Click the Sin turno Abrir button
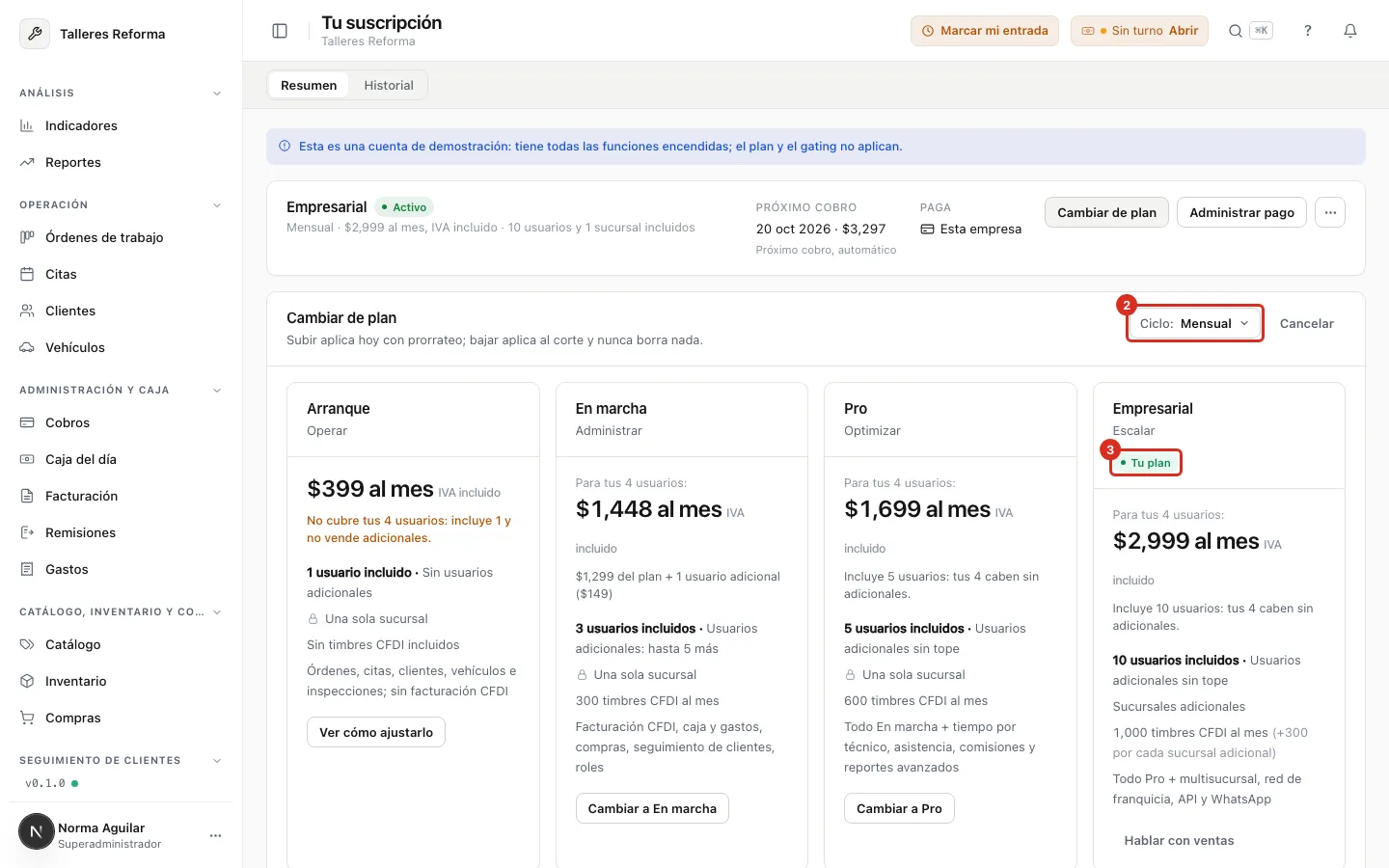 tap(1140, 31)
